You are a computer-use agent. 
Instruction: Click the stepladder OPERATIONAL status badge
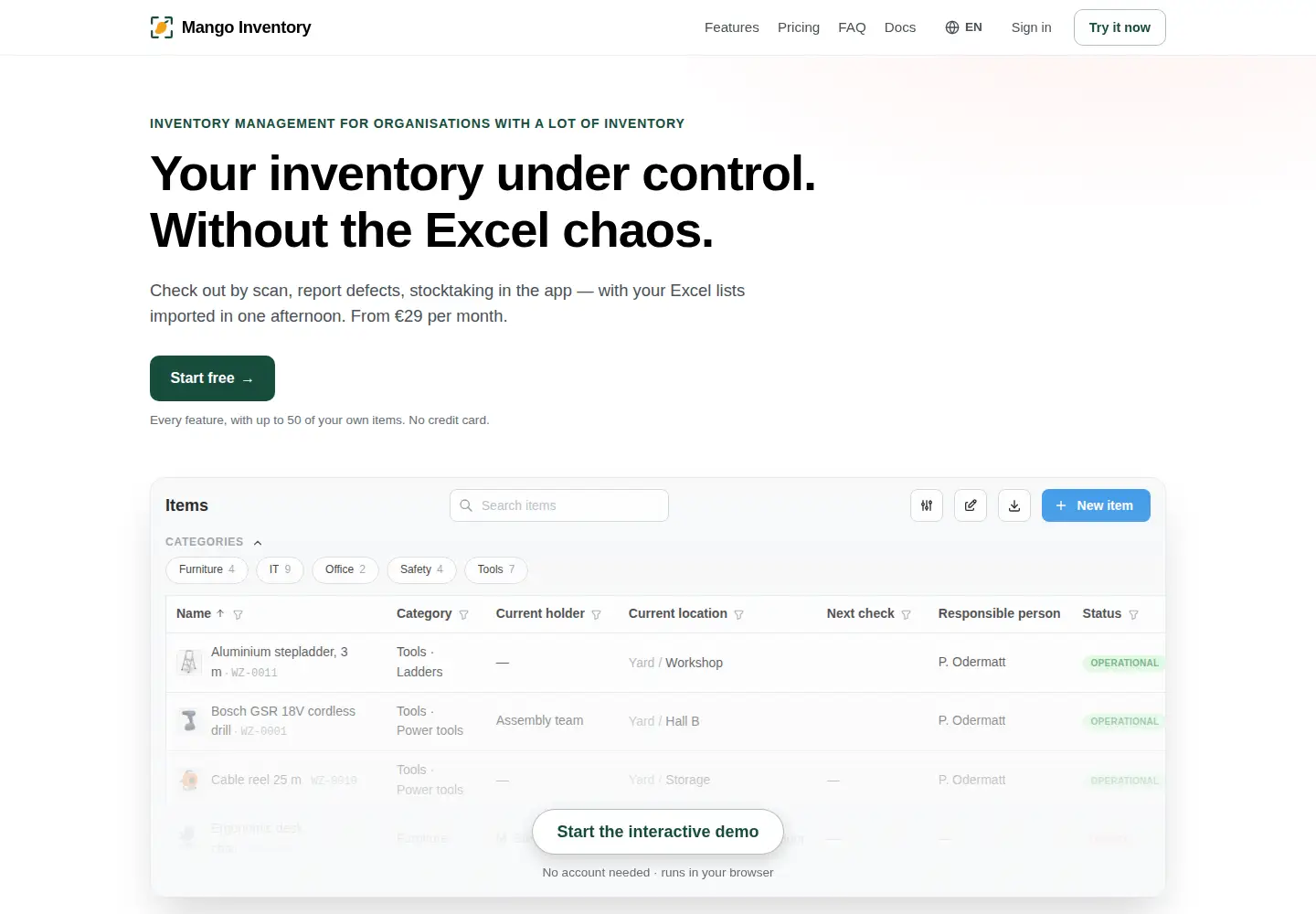point(1124,663)
